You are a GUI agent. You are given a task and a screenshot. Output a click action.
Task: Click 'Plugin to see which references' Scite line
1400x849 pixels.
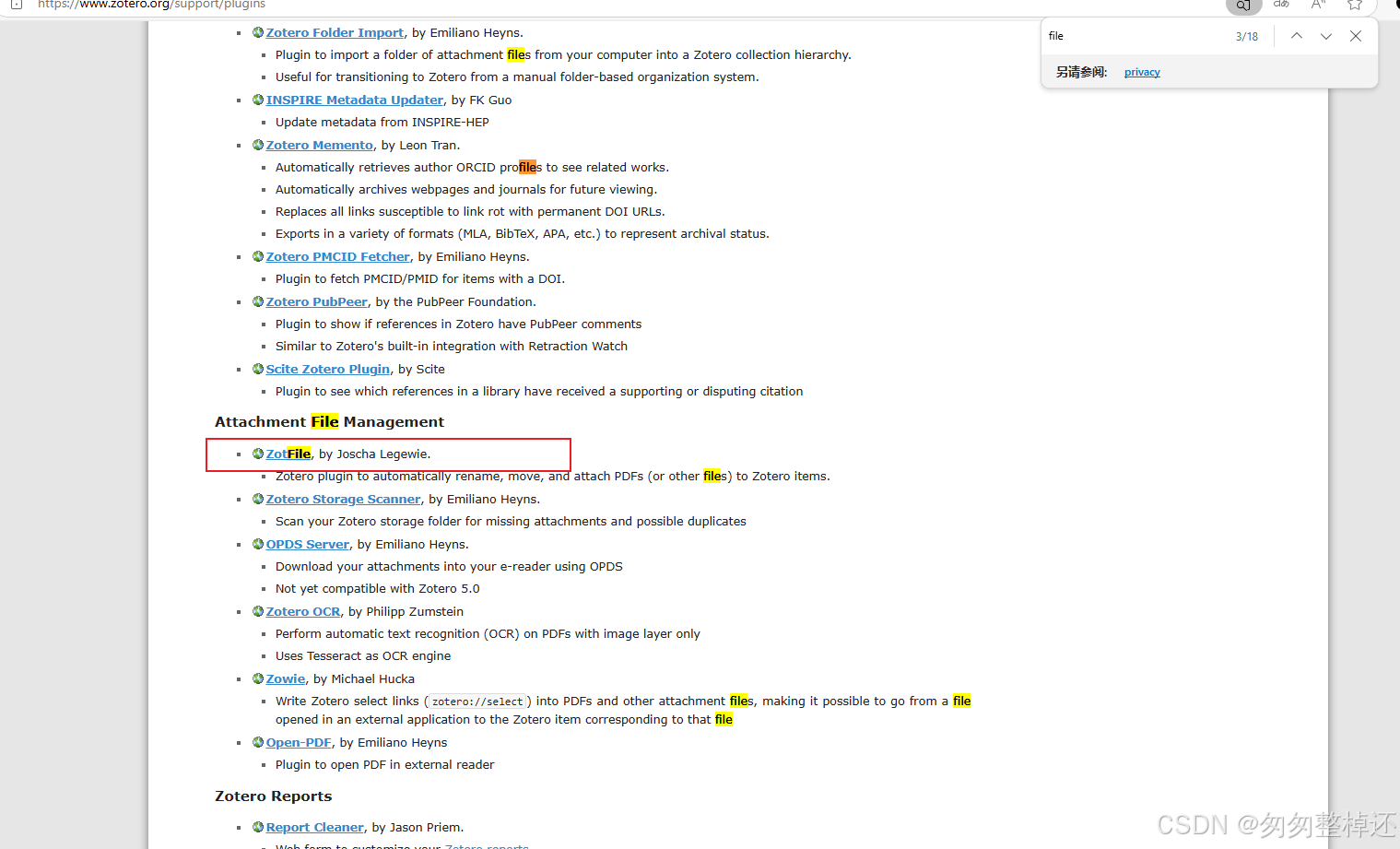[539, 391]
